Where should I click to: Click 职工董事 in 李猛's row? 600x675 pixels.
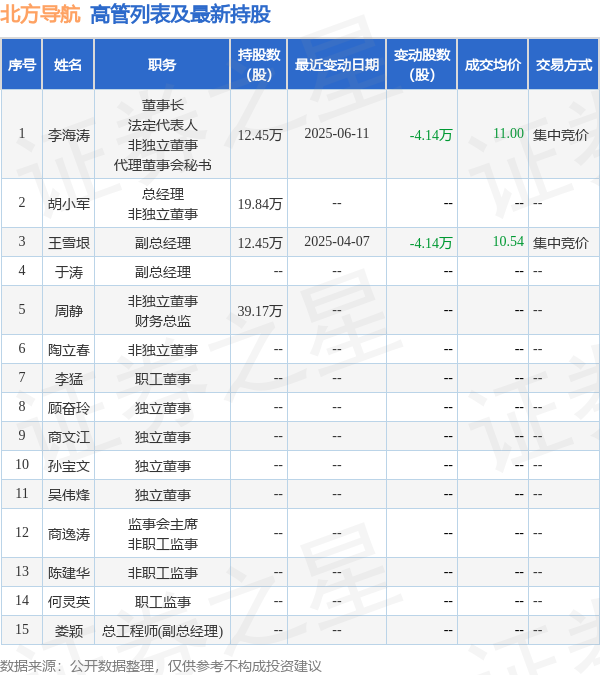click(163, 379)
